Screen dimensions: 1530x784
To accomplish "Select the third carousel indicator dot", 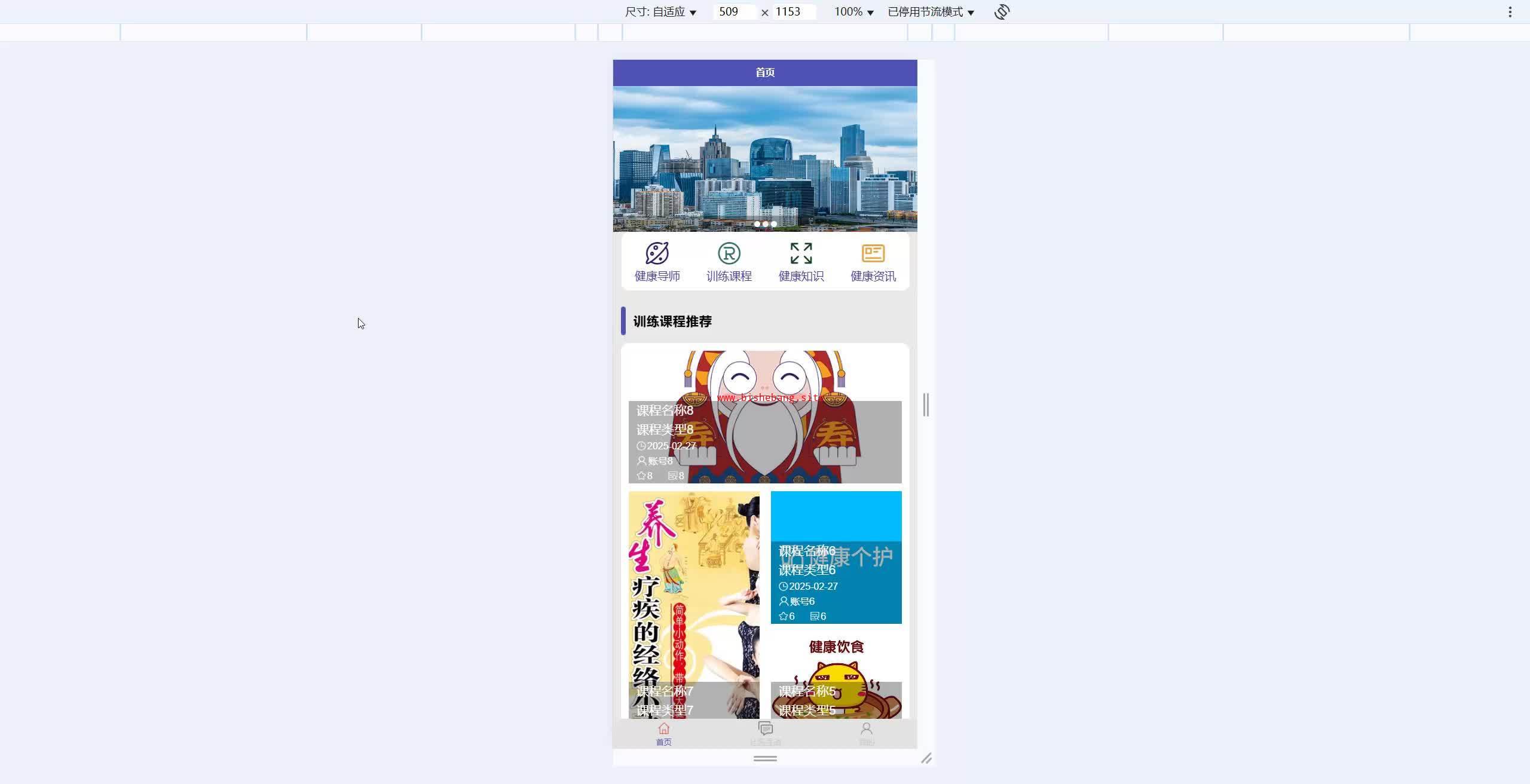I will click(x=774, y=224).
